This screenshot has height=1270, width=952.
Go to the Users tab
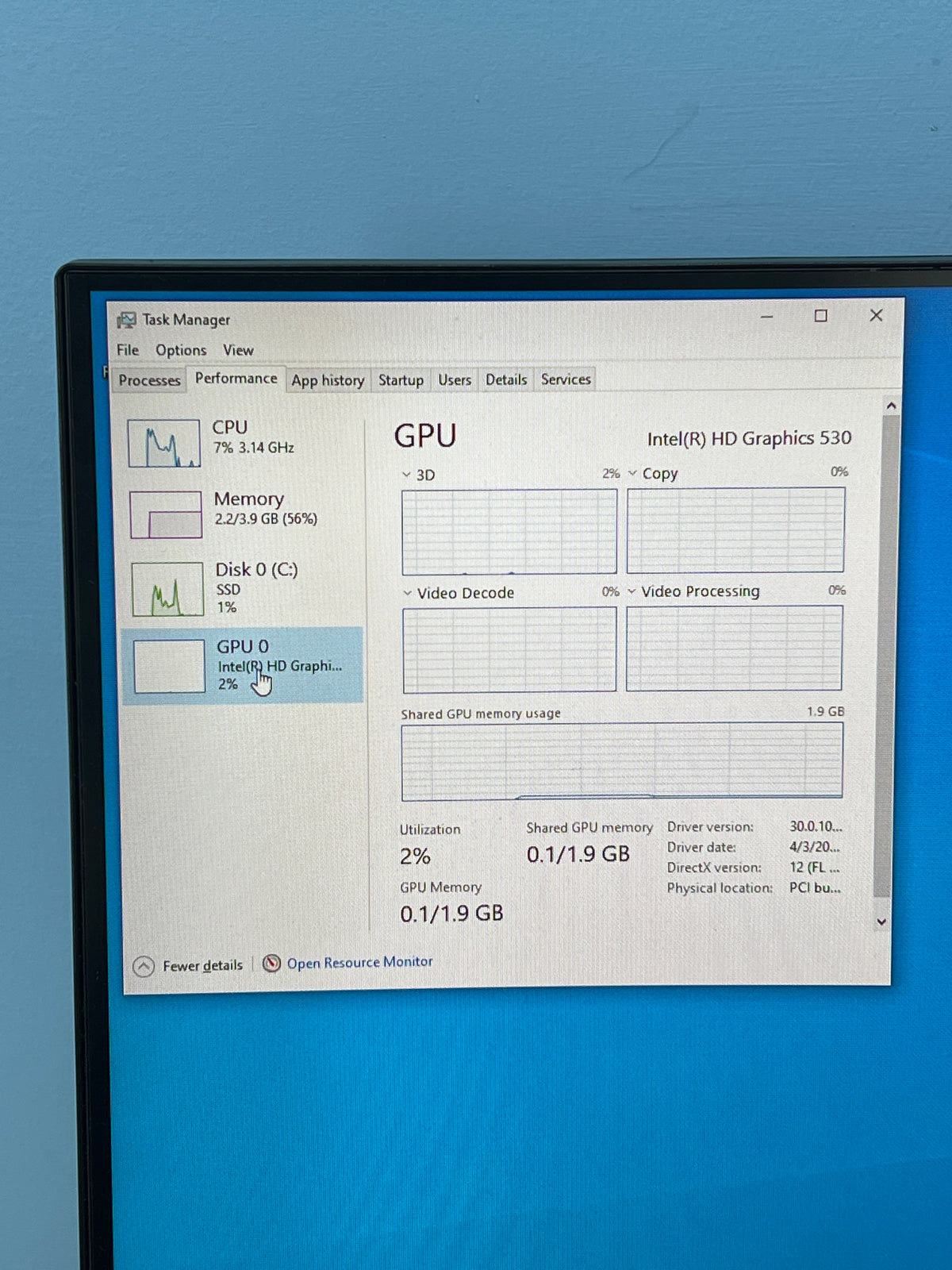[455, 380]
